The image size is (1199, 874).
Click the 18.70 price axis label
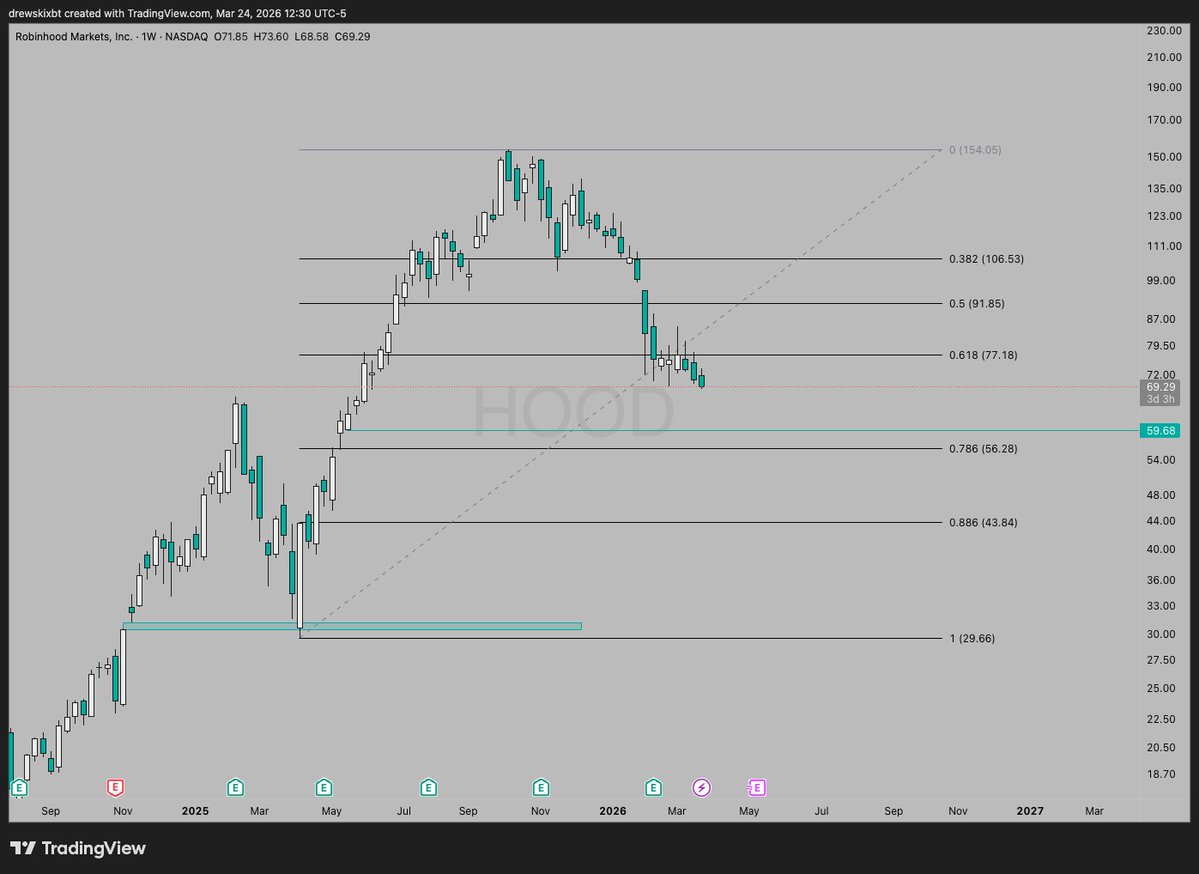(1161, 774)
